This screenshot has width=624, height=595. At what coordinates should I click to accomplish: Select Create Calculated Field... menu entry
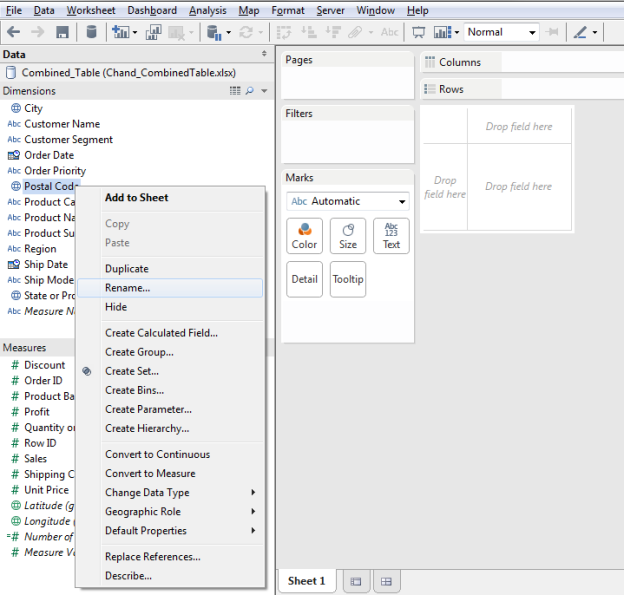[x=170, y=333]
